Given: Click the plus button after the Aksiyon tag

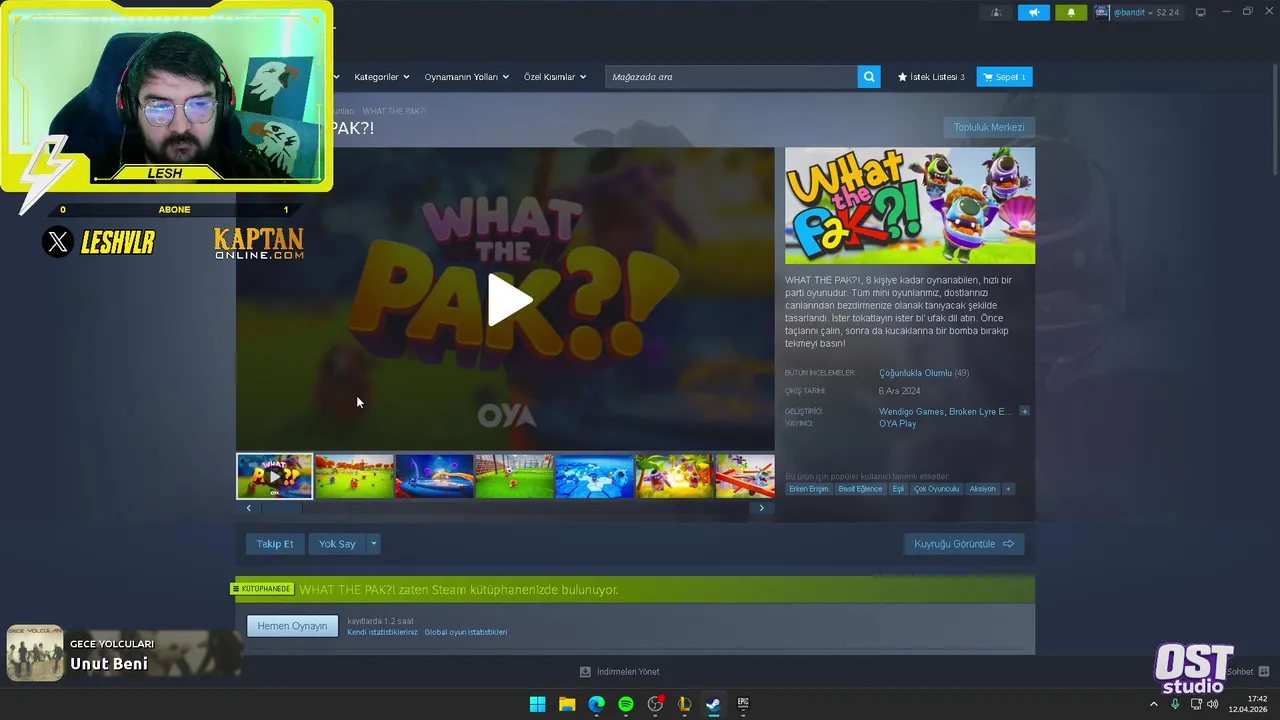Looking at the screenshot, I should pyautogui.click(x=1008, y=489).
